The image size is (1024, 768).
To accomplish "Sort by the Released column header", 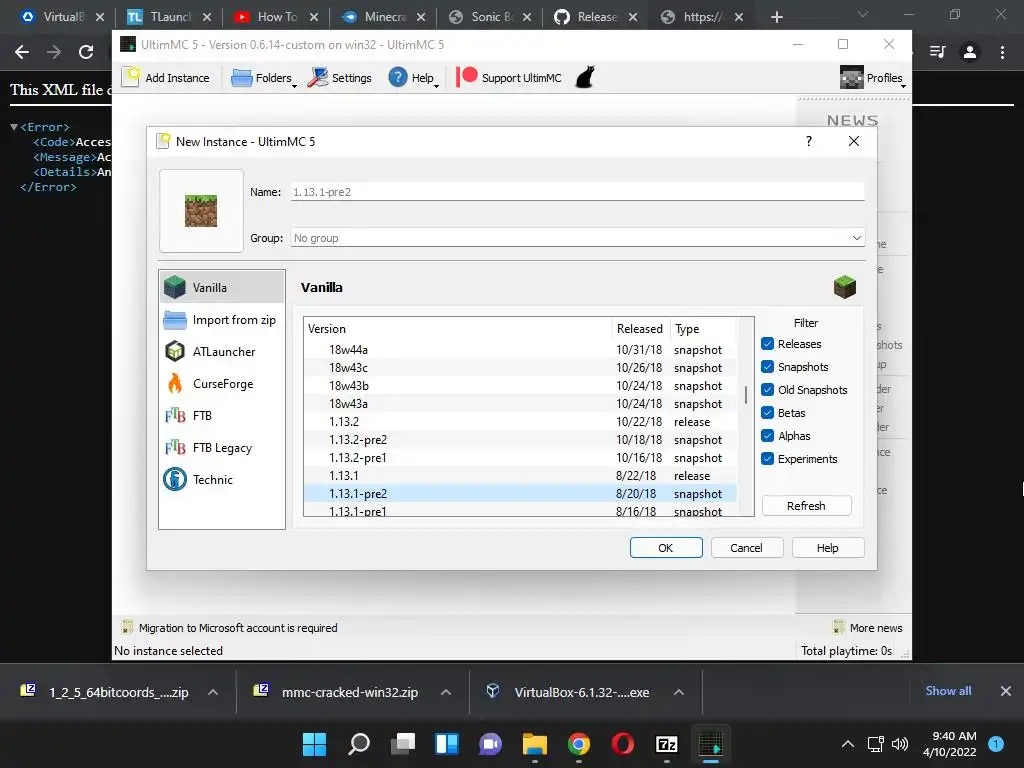I will point(641,328).
